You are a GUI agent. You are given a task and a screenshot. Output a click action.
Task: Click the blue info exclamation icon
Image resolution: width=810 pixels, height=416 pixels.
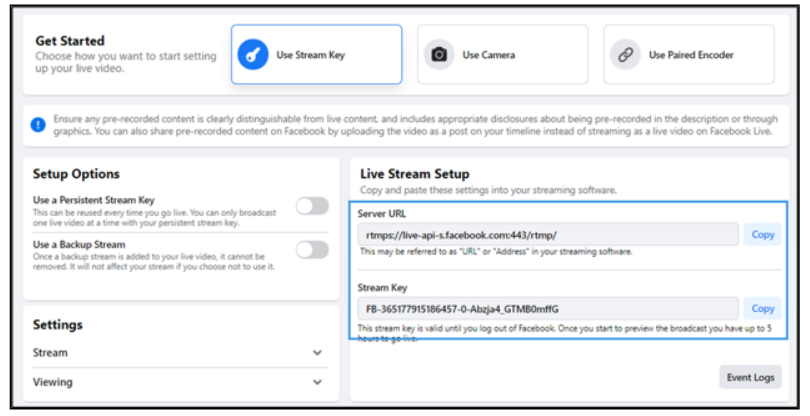click(38, 125)
